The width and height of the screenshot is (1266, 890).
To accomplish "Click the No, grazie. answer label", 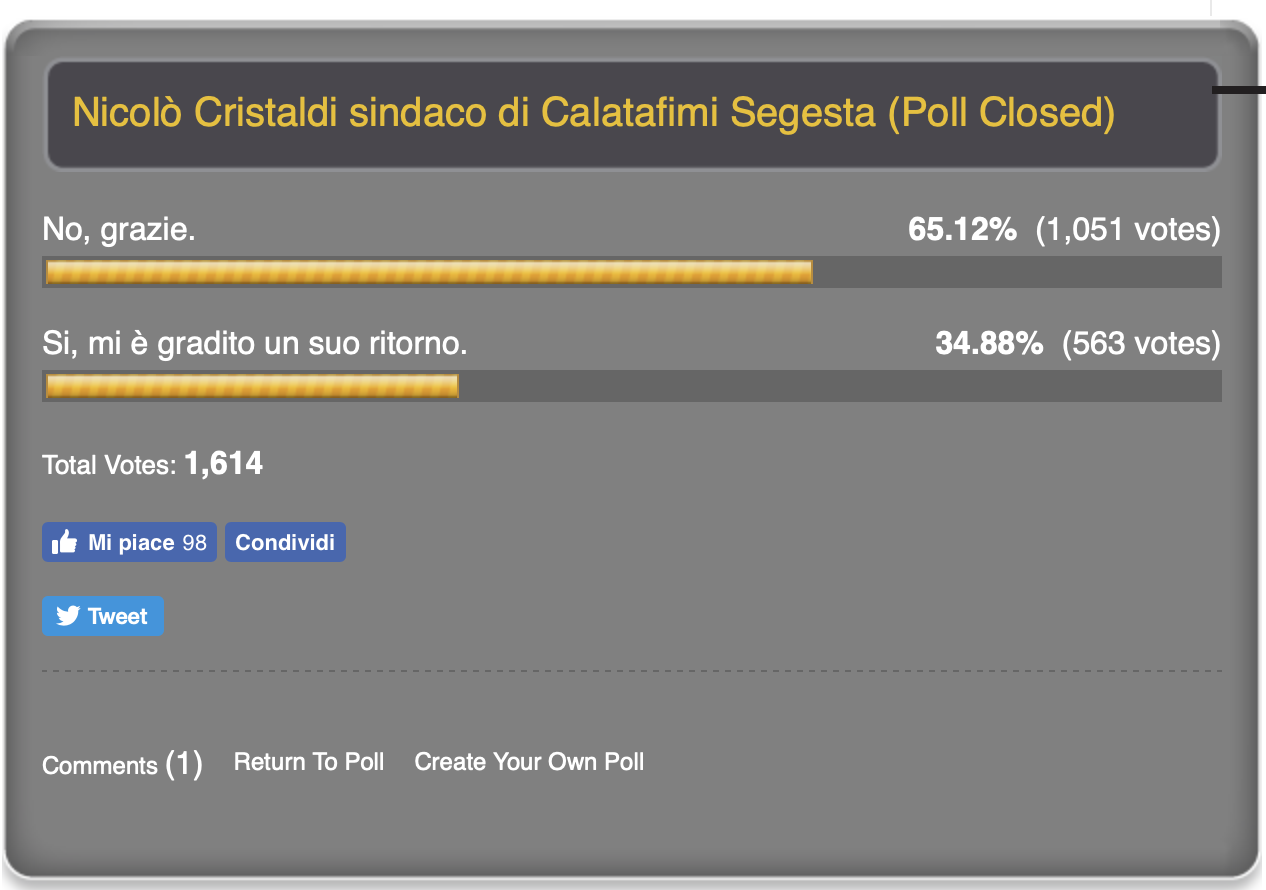I will click(119, 231).
